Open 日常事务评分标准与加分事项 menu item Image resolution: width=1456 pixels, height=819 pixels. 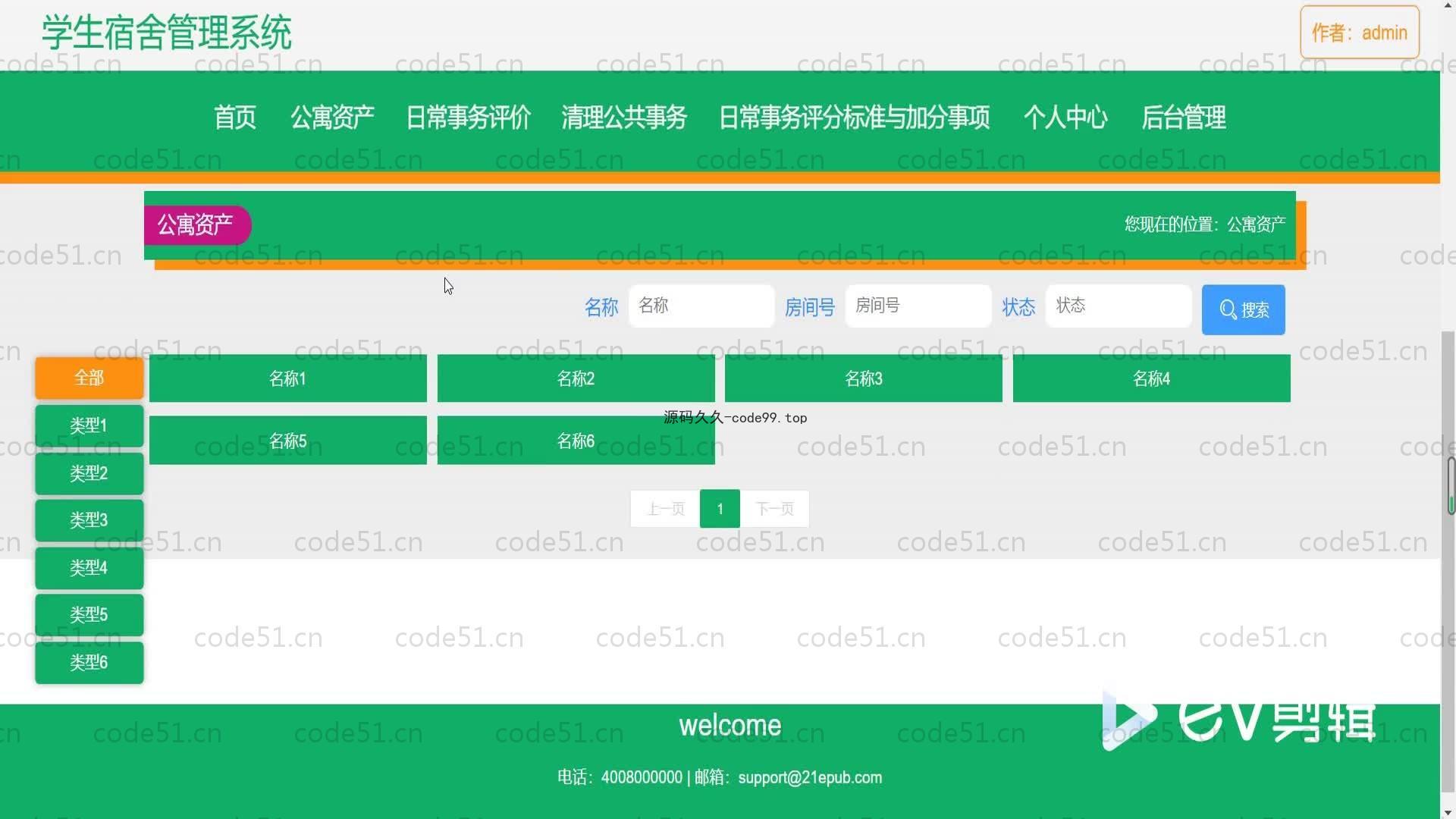pyautogui.click(x=854, y=118)
